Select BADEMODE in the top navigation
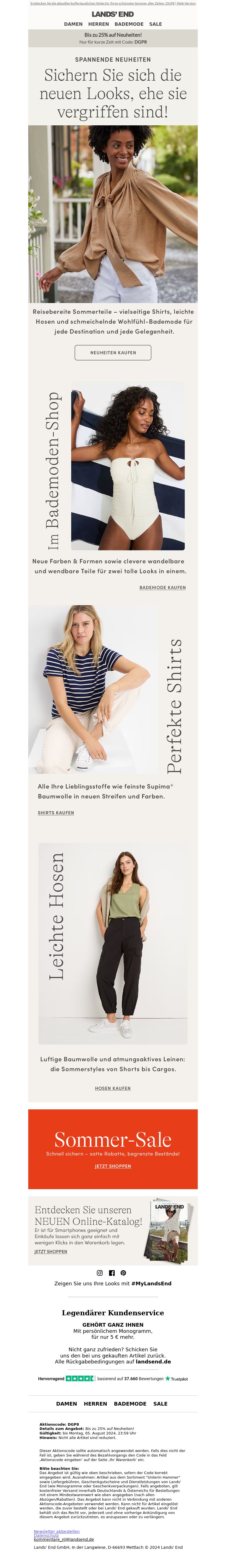The width and height of the screenshot is (226, 1568). pos(129,24)
